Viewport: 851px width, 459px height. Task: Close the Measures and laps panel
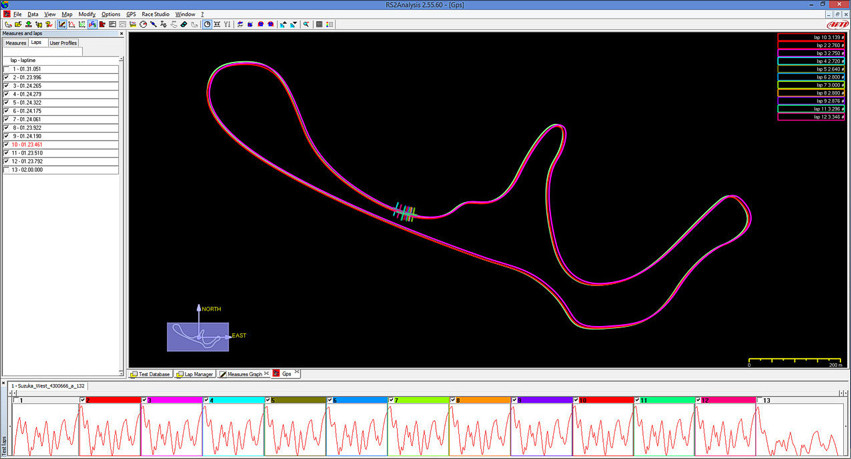click(121, 34)
